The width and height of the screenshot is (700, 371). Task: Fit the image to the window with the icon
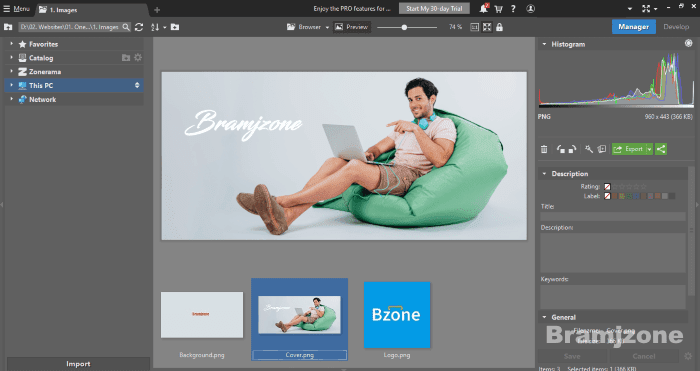[487, 27]
